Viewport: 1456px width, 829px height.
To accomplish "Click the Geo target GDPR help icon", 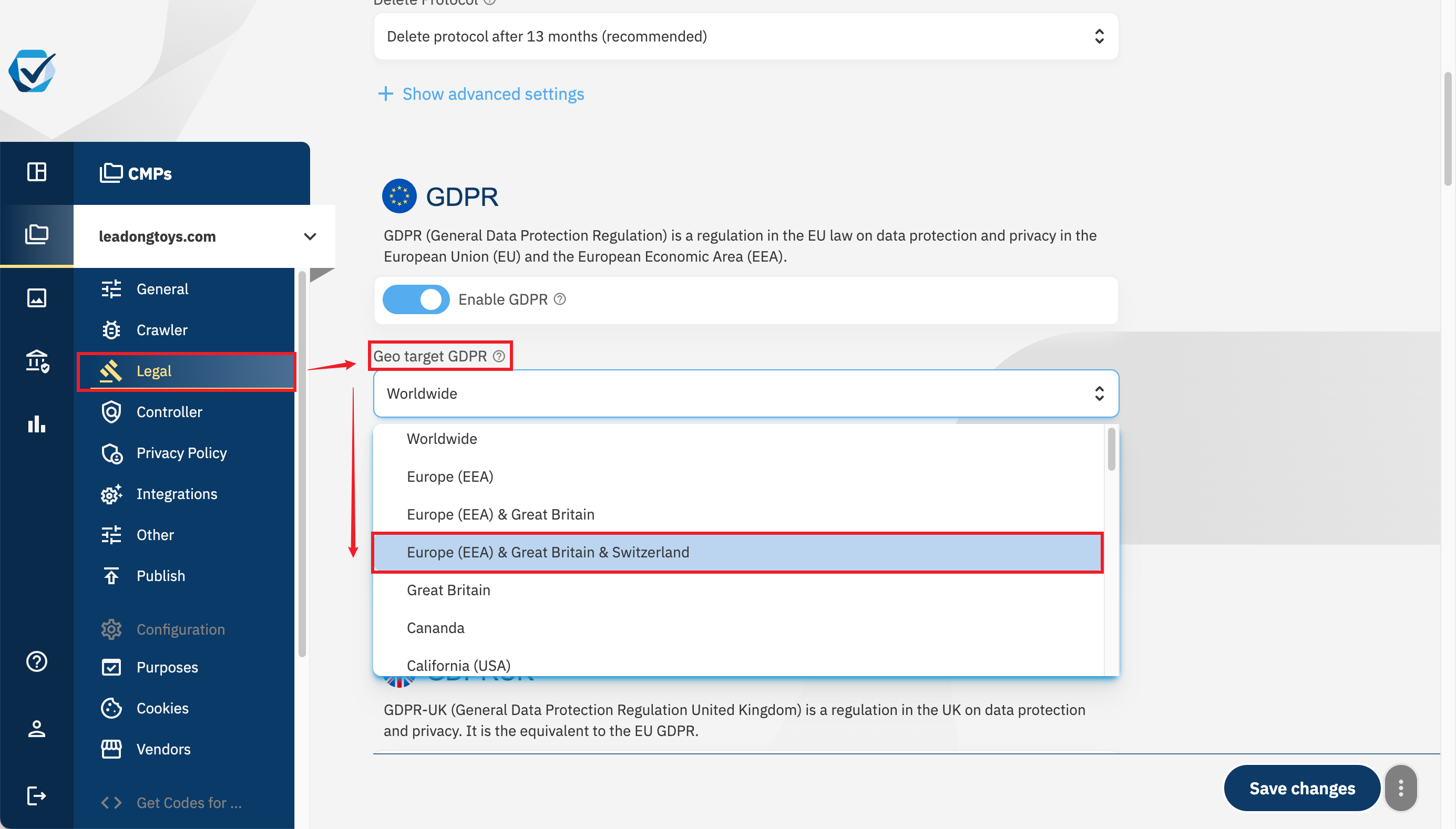I will coord(499,356).
